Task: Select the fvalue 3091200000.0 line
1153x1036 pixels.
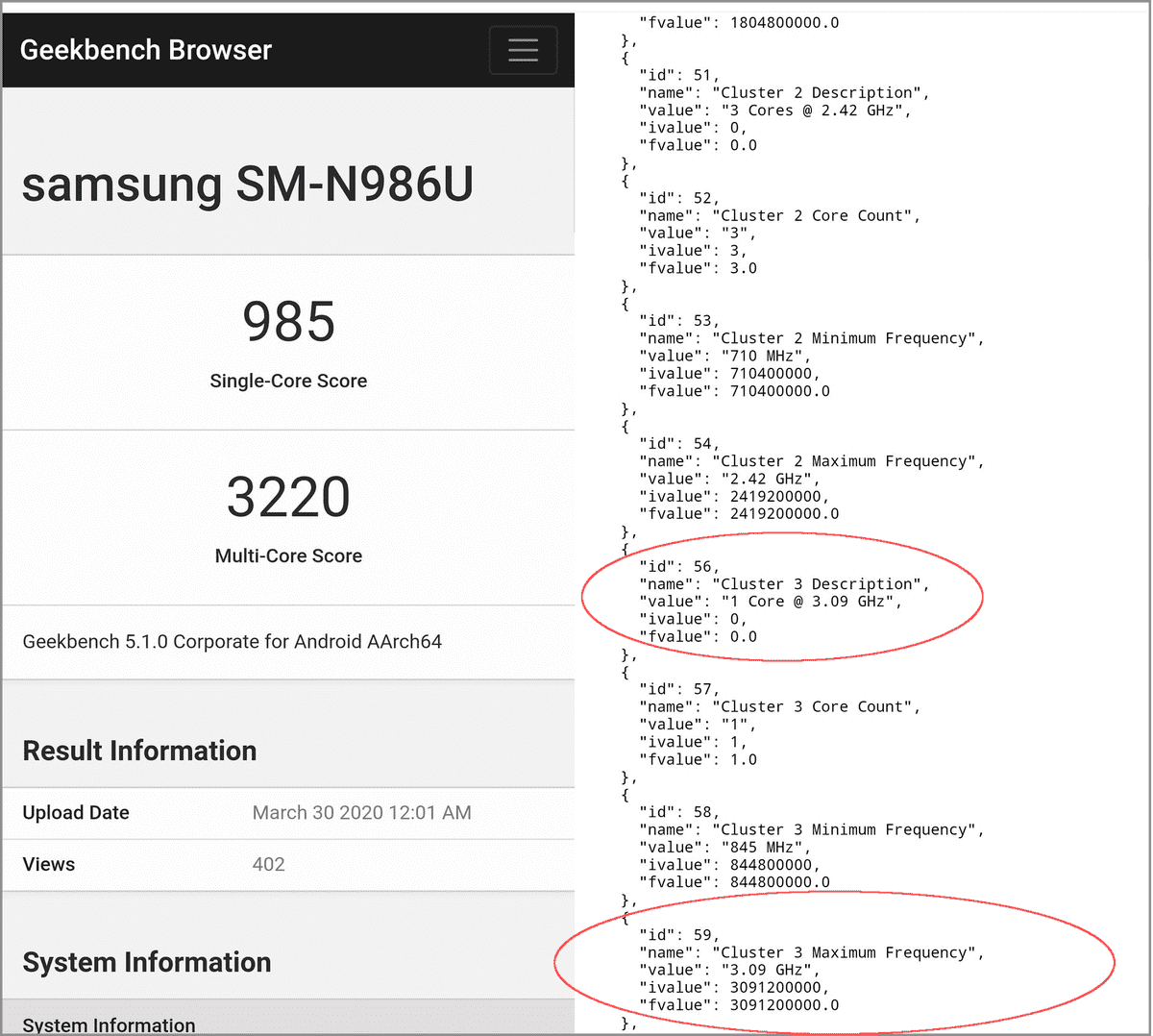Action: coord(739,1005)
